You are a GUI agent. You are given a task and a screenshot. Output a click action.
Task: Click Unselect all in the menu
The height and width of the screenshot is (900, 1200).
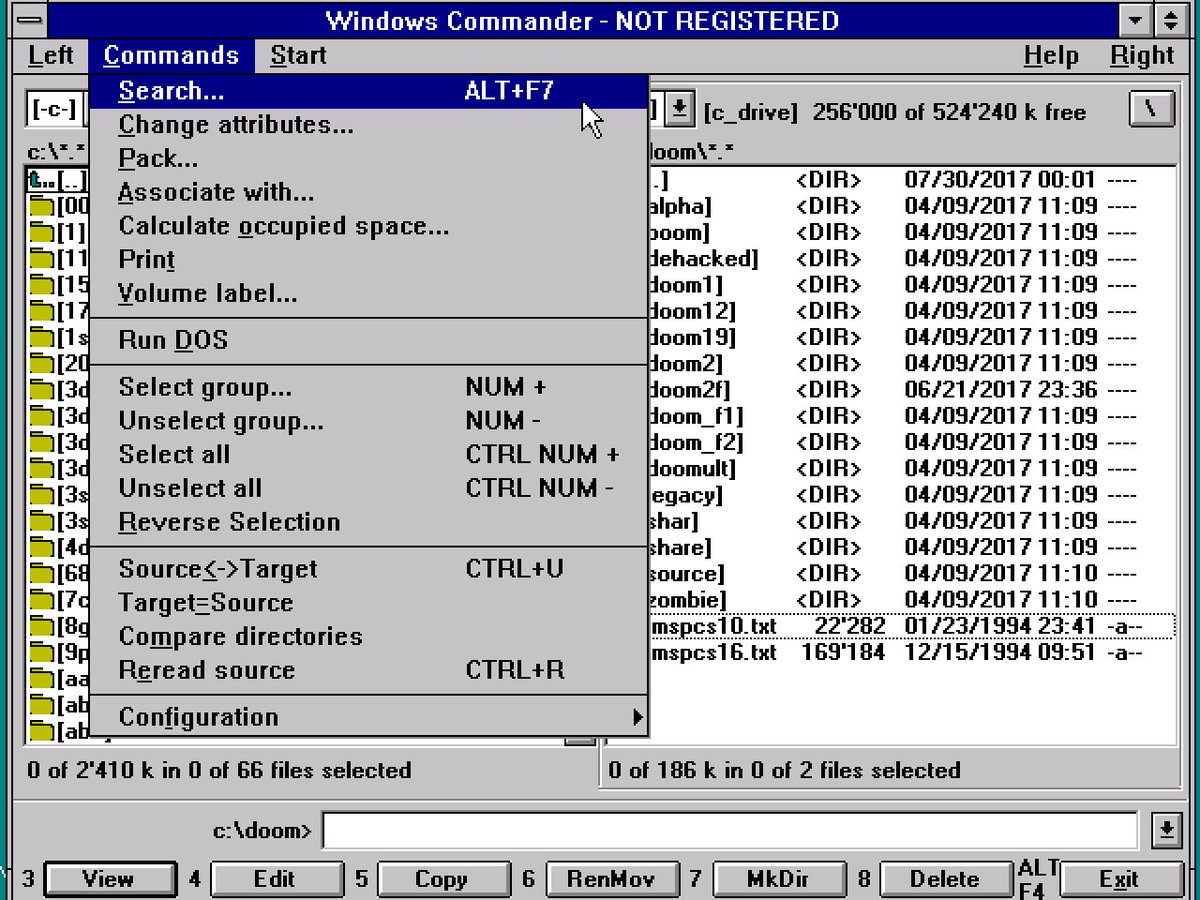(x=369, y=489)
